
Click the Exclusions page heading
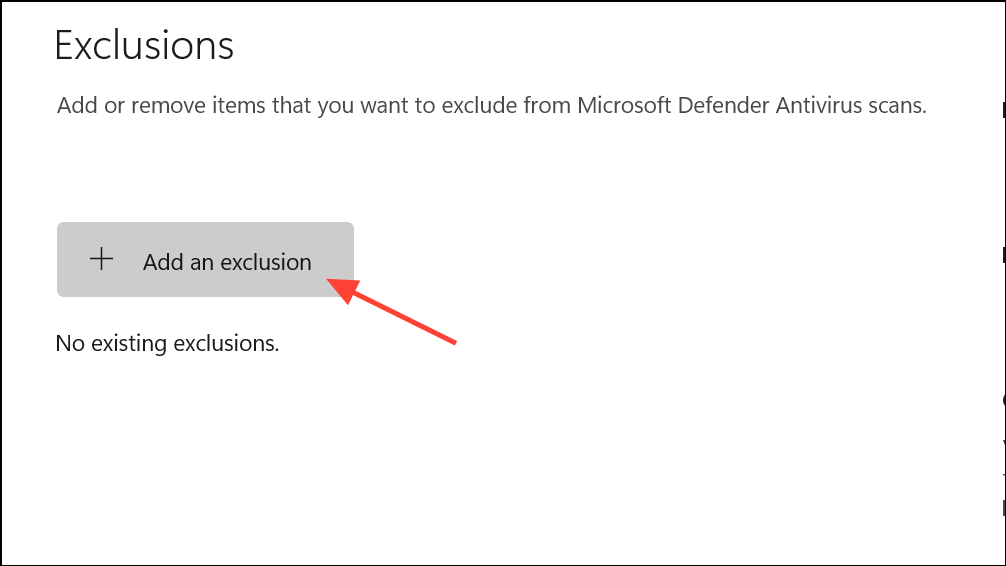[144, 45]
